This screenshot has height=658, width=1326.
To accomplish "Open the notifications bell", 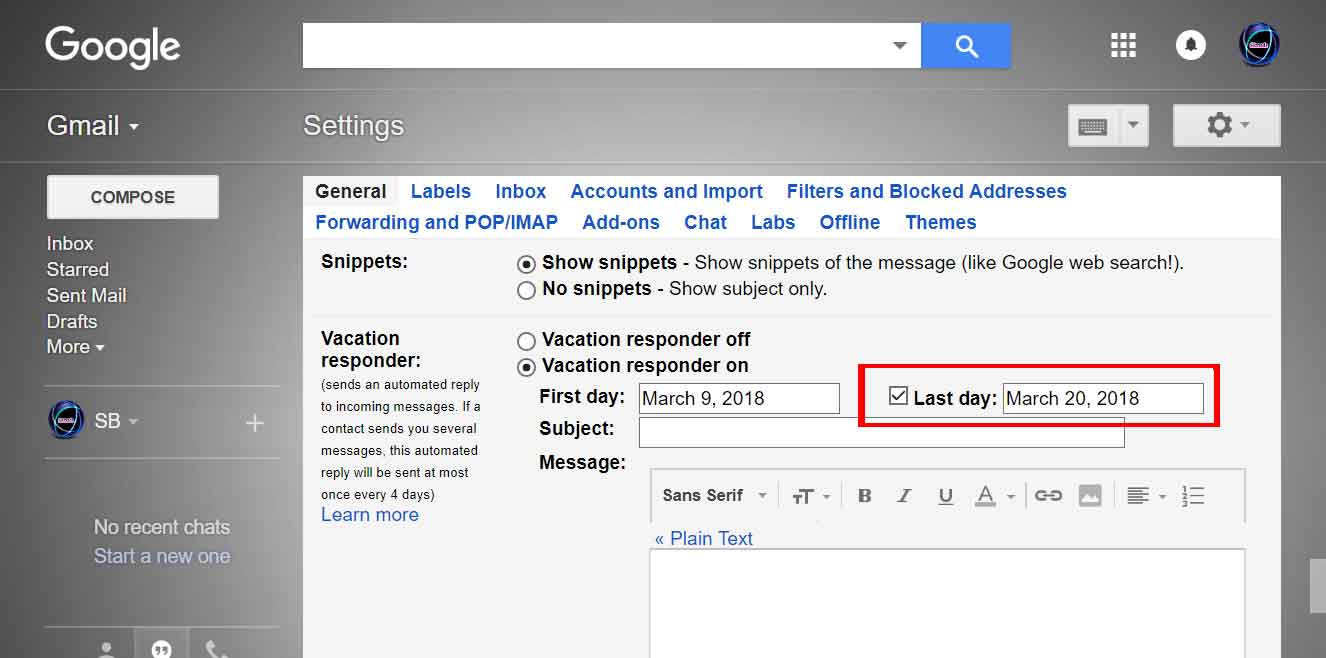I will click(x=1190, y=44).
